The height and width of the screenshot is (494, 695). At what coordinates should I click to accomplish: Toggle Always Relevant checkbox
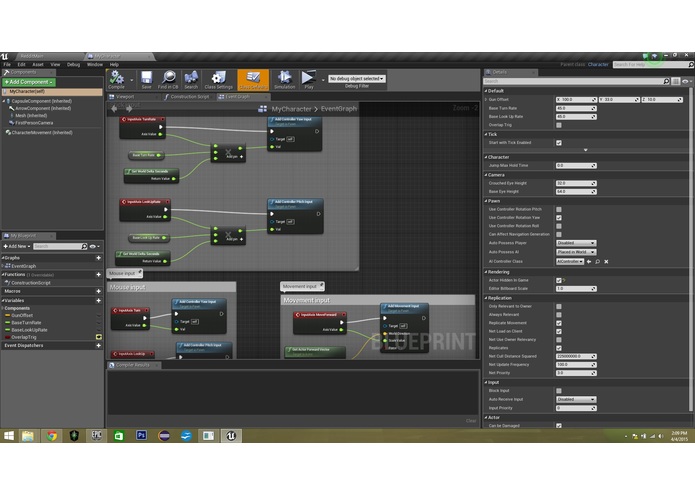tap(558, 315)
